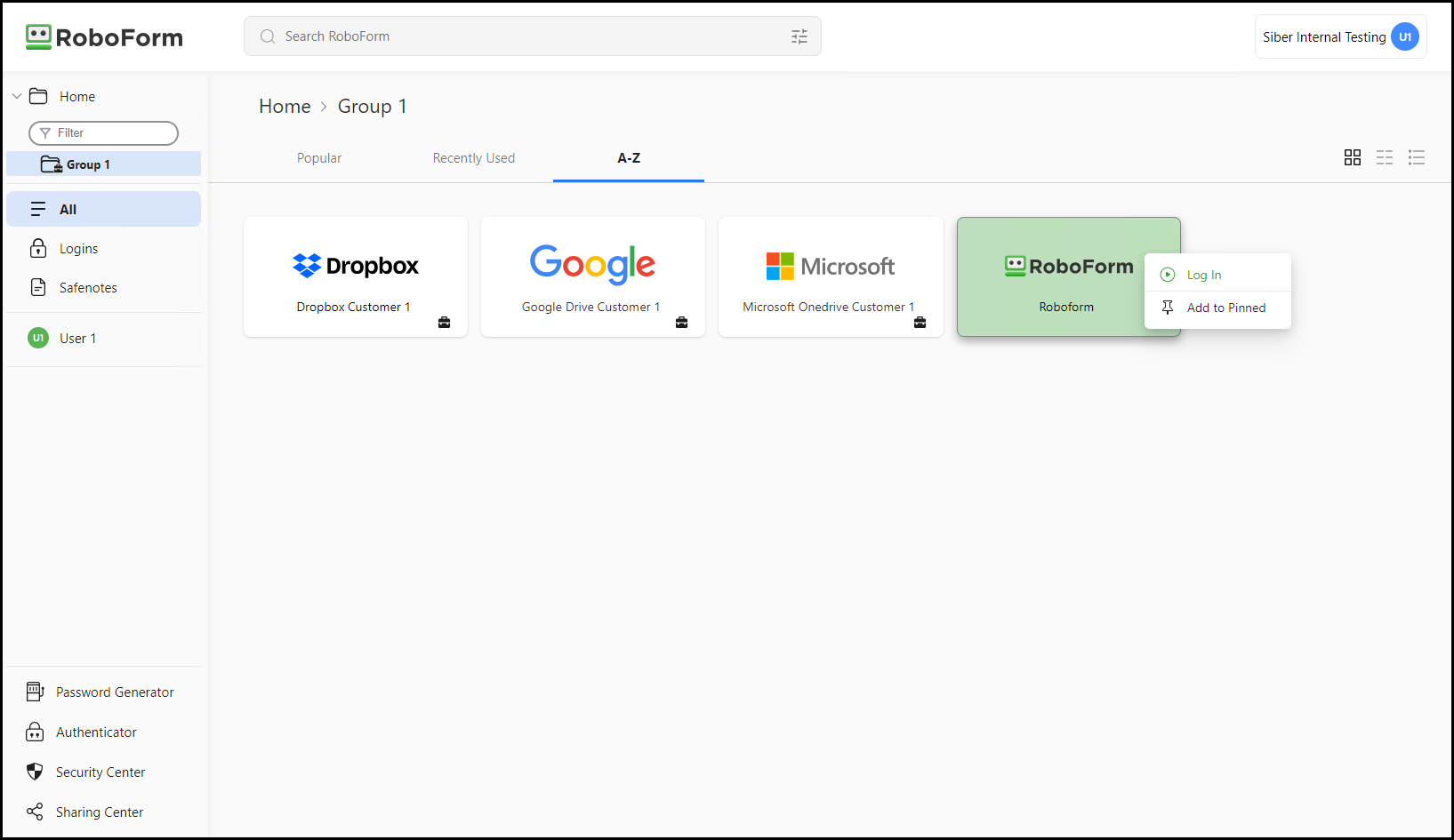Open Password Generator

point(114,692)
